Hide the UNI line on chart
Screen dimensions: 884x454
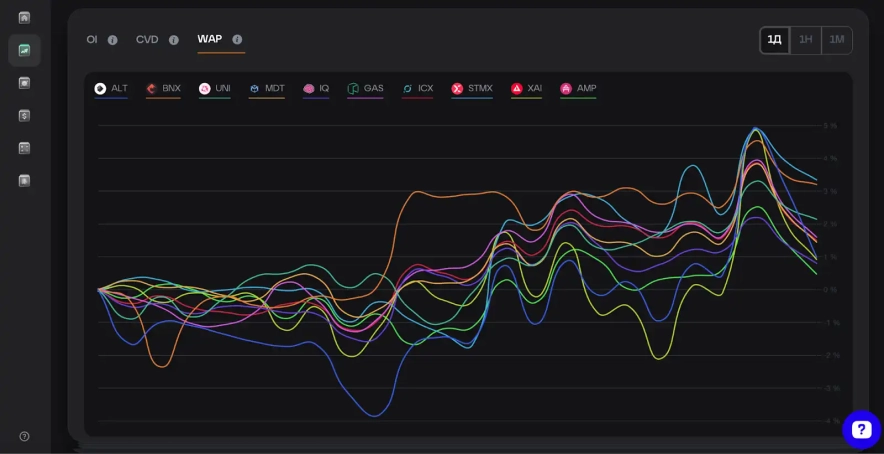coord(215,89)
